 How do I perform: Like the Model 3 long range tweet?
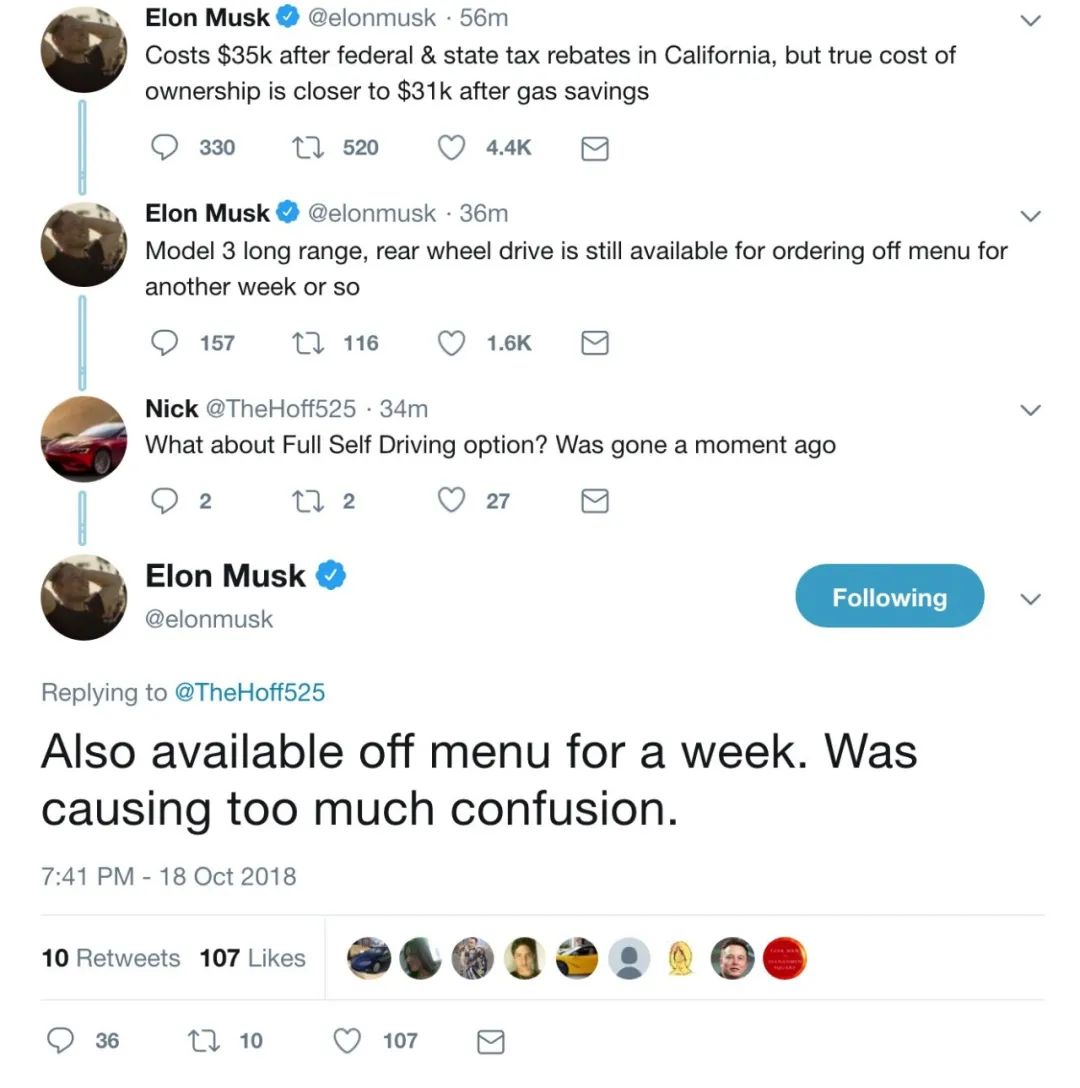[452, 344]
